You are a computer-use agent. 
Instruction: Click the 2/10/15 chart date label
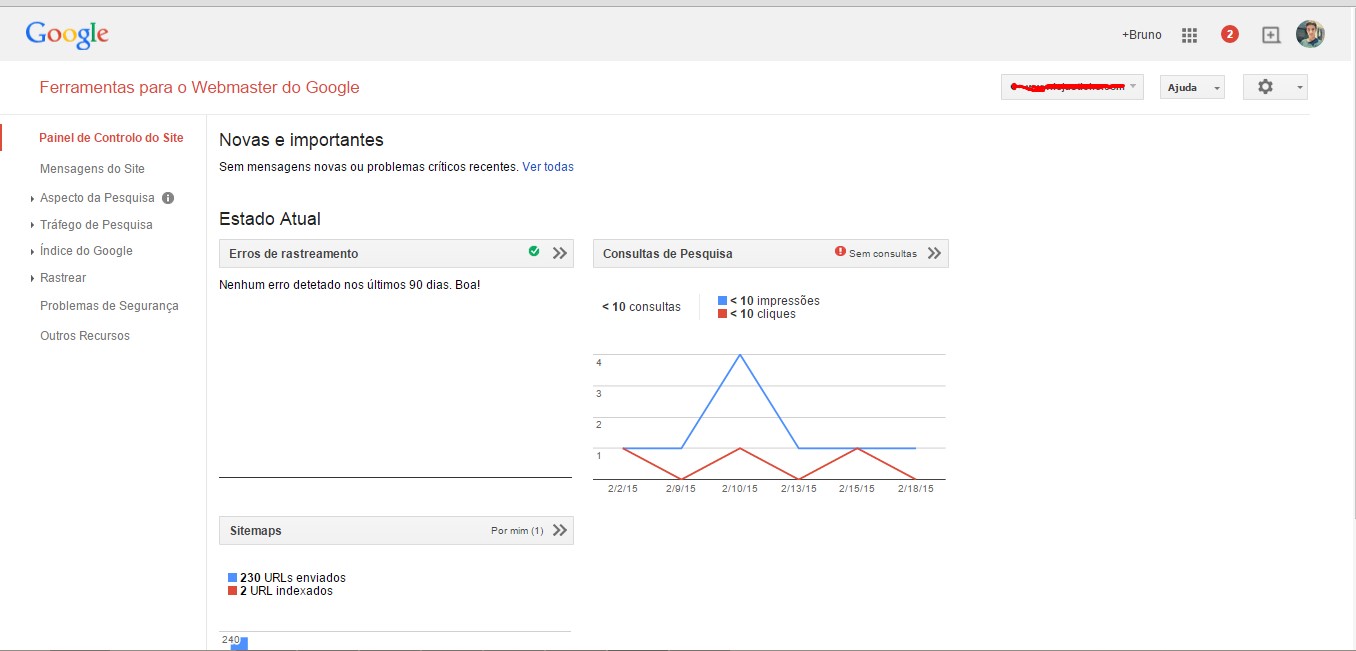click(x=740, y=489)
